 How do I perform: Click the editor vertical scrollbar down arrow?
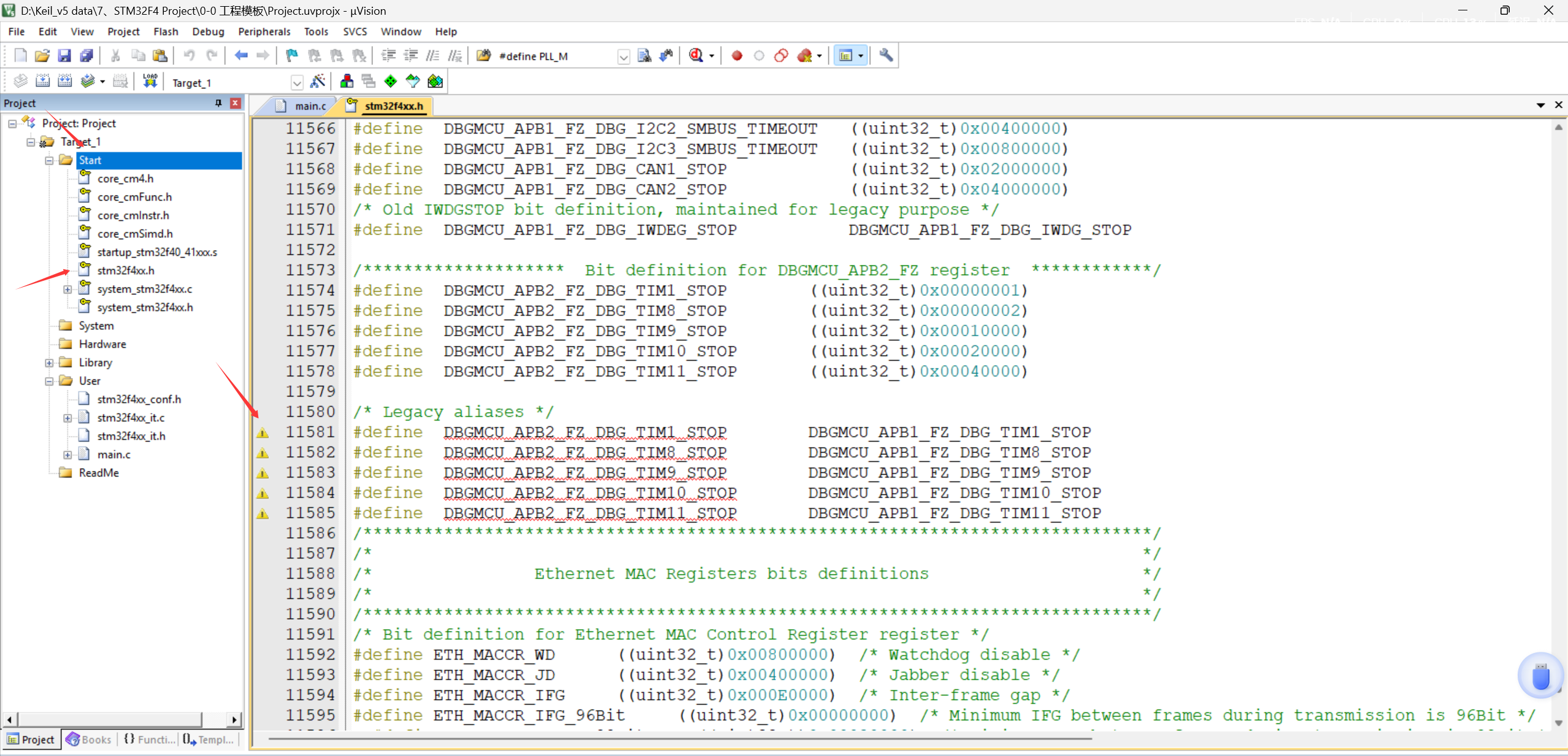(1558, 723)
